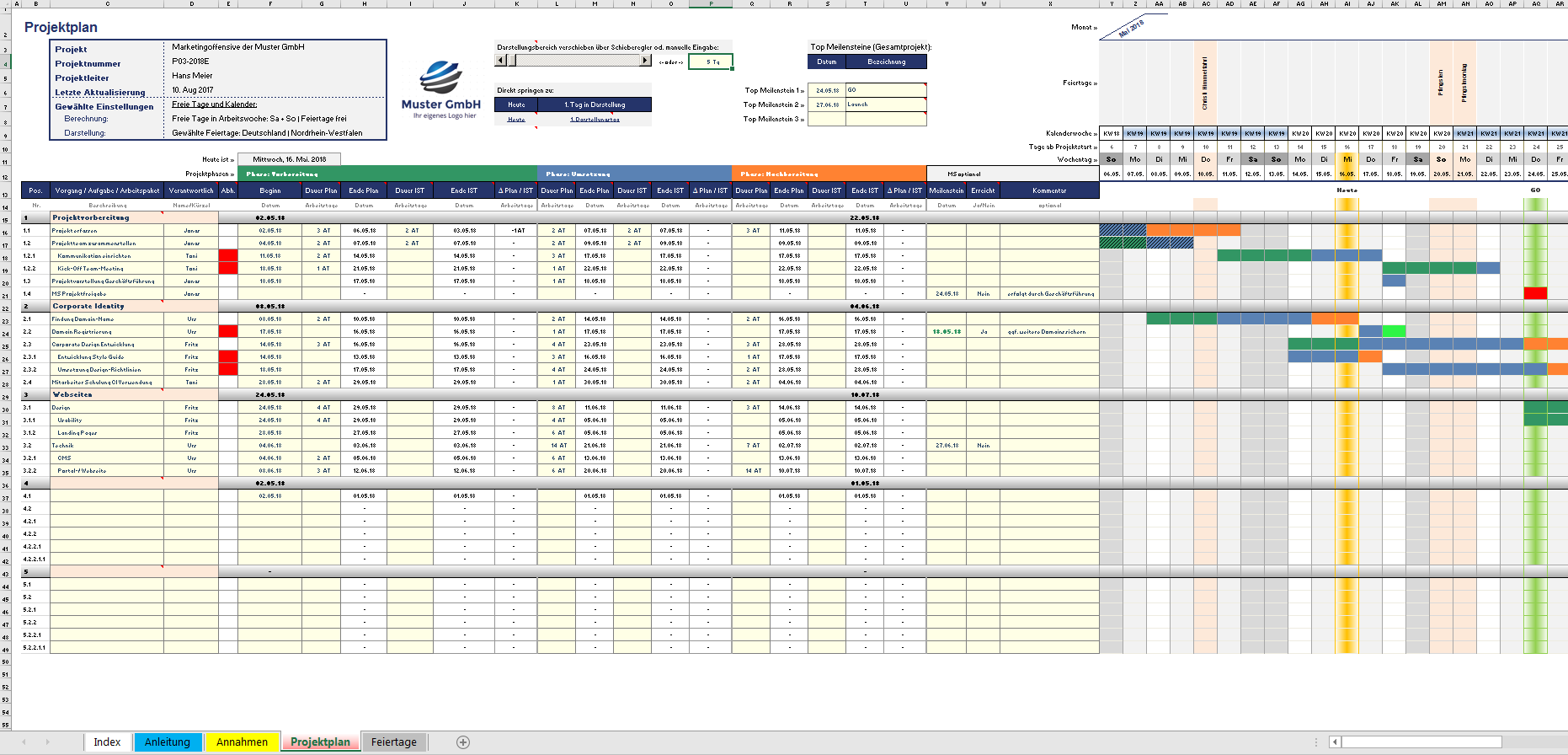
Task: Click the right arrow of the Darstellungsbereich scrollbar
Action: [x=645, y=61]
